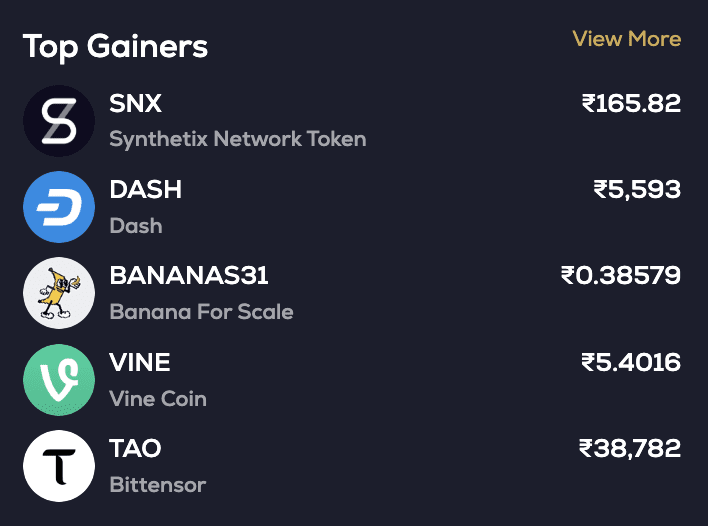Click the BANANAS31 price ₹0.38579
Image resolution: width=708 pixels, height=526 pixels.
(621, 275)
